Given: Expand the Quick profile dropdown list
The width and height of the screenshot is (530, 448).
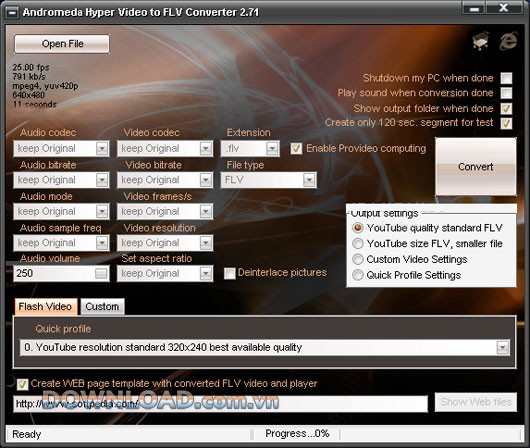Looking at the screenshot, I should [x=503, y=347].
